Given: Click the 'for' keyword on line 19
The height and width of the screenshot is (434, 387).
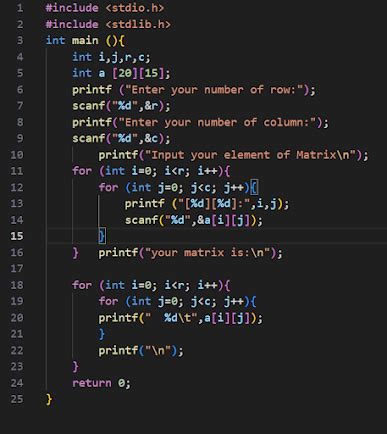Looking at the screenshot, I should coord(108,302).
